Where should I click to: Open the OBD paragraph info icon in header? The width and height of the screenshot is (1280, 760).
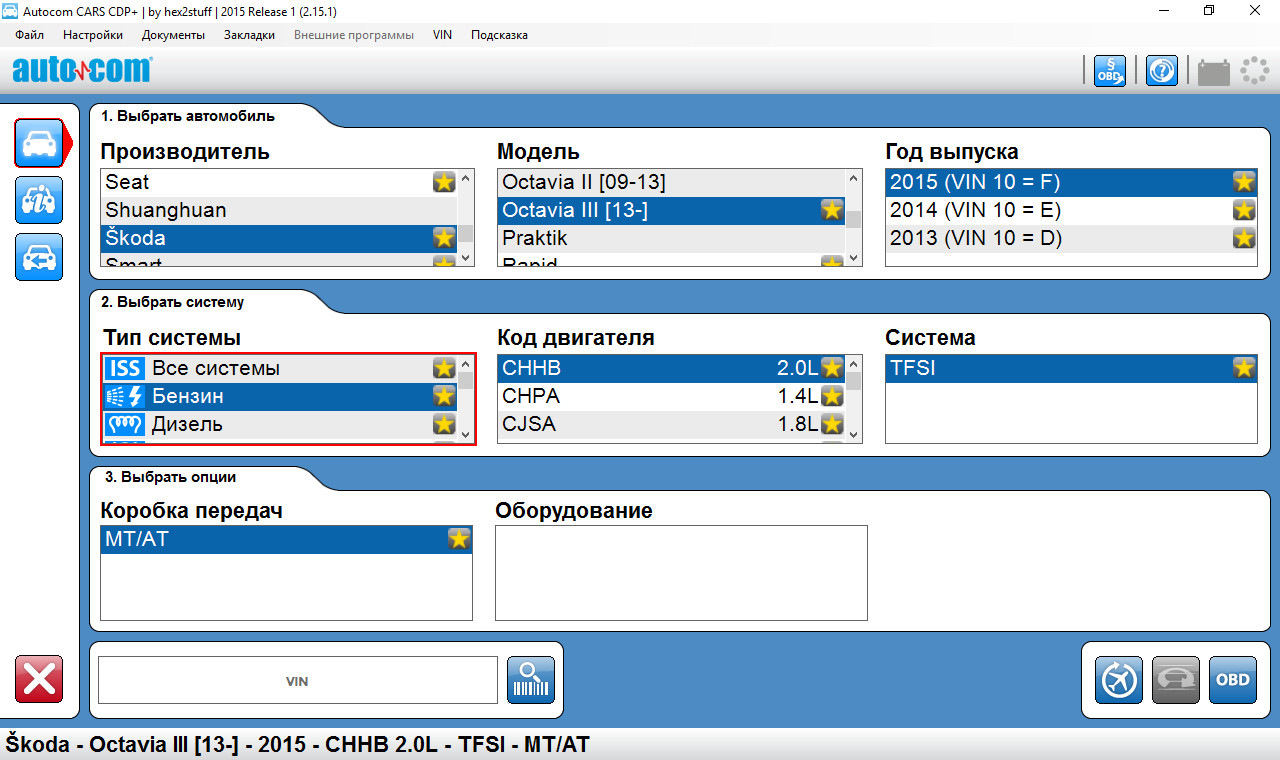click(1109, 71)
